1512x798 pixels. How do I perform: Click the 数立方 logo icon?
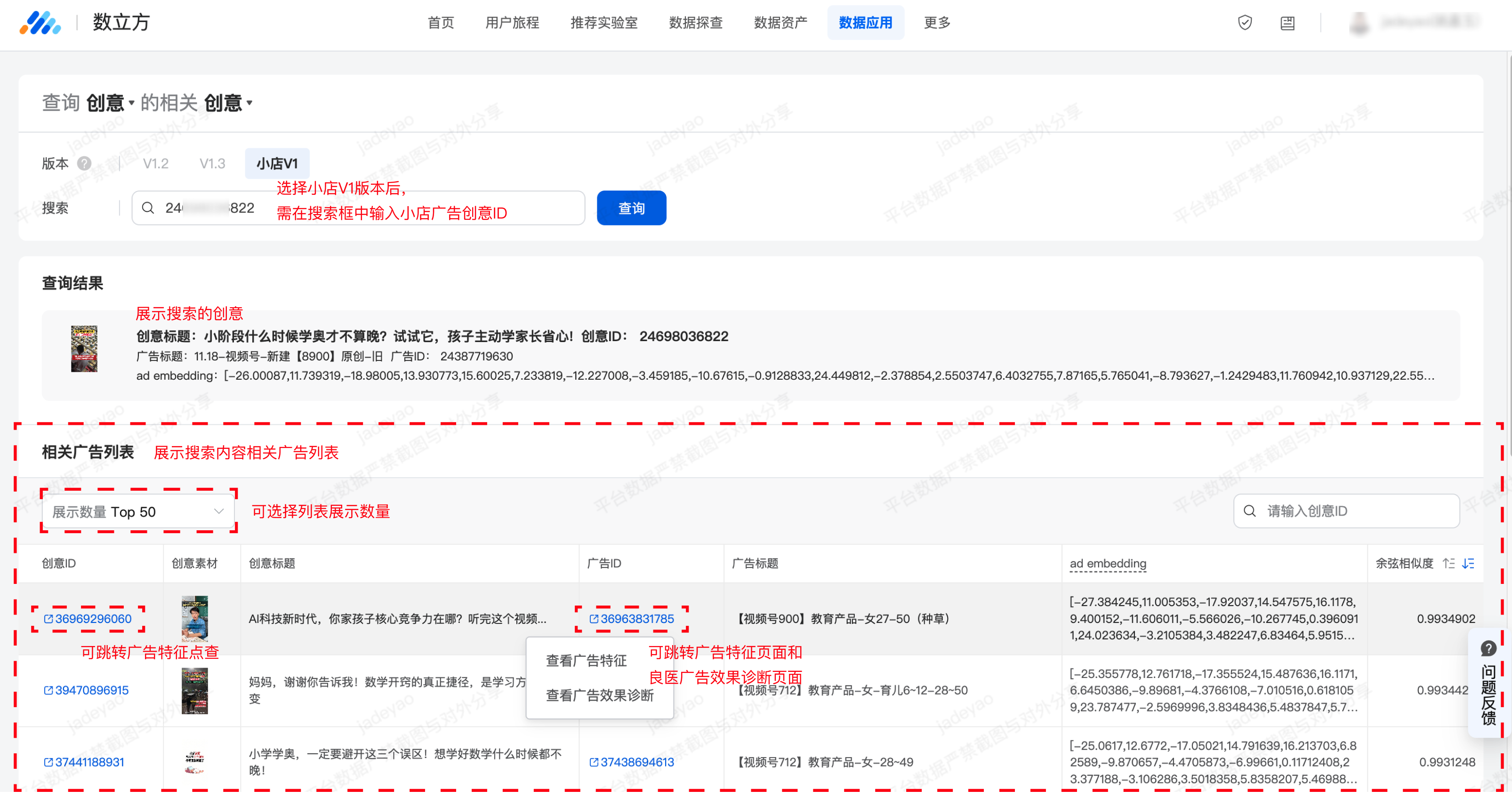pyautogui.click(x=40, y=23)
